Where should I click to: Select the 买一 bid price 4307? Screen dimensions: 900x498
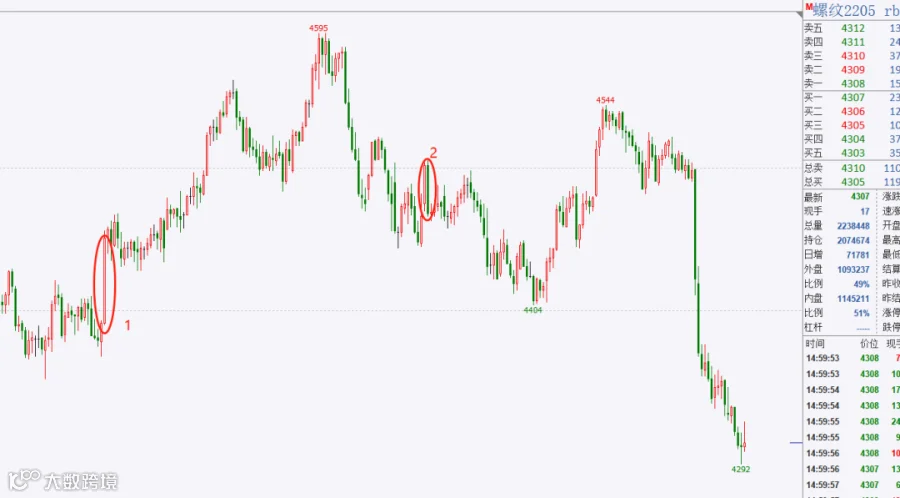tap(853, 98)
